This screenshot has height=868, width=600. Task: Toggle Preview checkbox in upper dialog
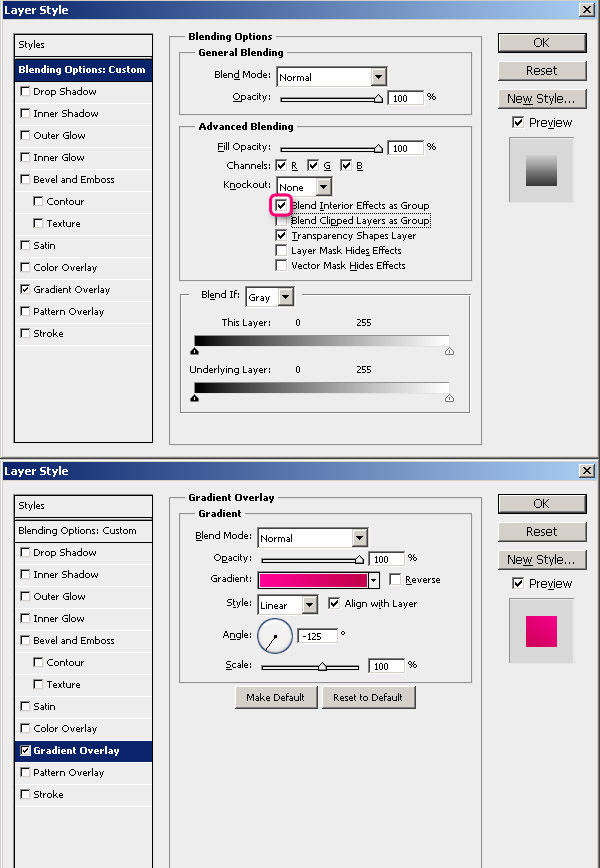pyautogui.click(x=518, y=122)
